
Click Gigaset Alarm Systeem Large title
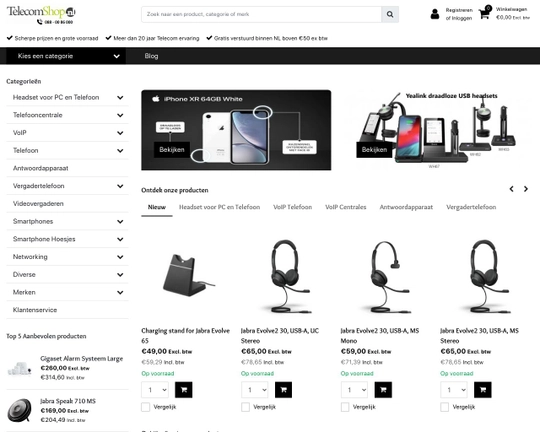click(x=82, y=359)
